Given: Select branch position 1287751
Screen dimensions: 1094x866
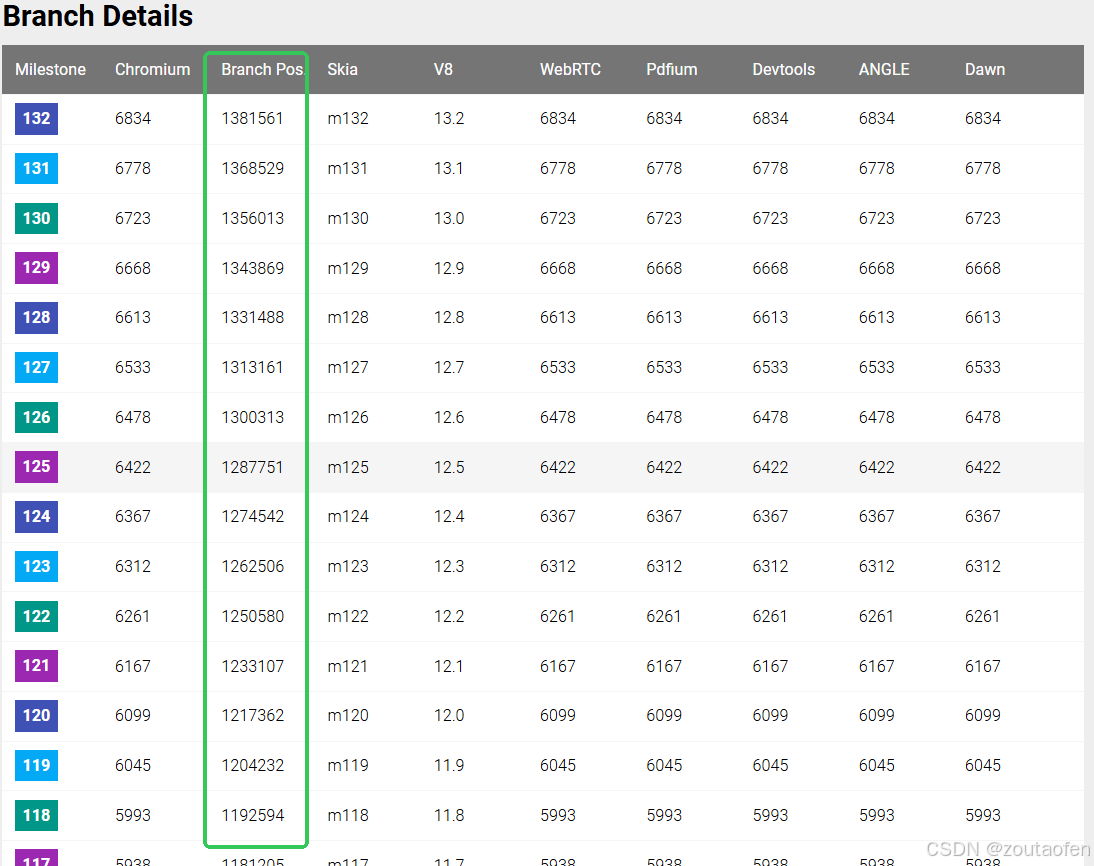Looking at the screenshot, I should tap(252, 467).
